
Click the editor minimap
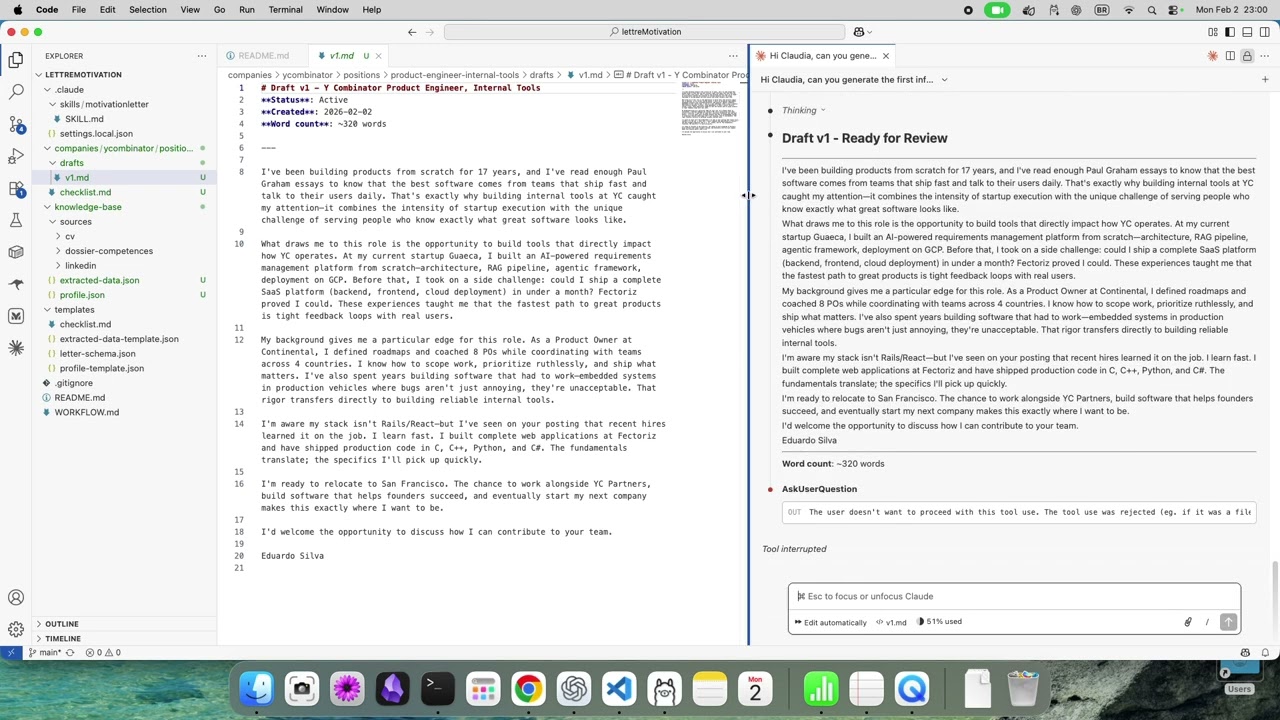[710, 108]
